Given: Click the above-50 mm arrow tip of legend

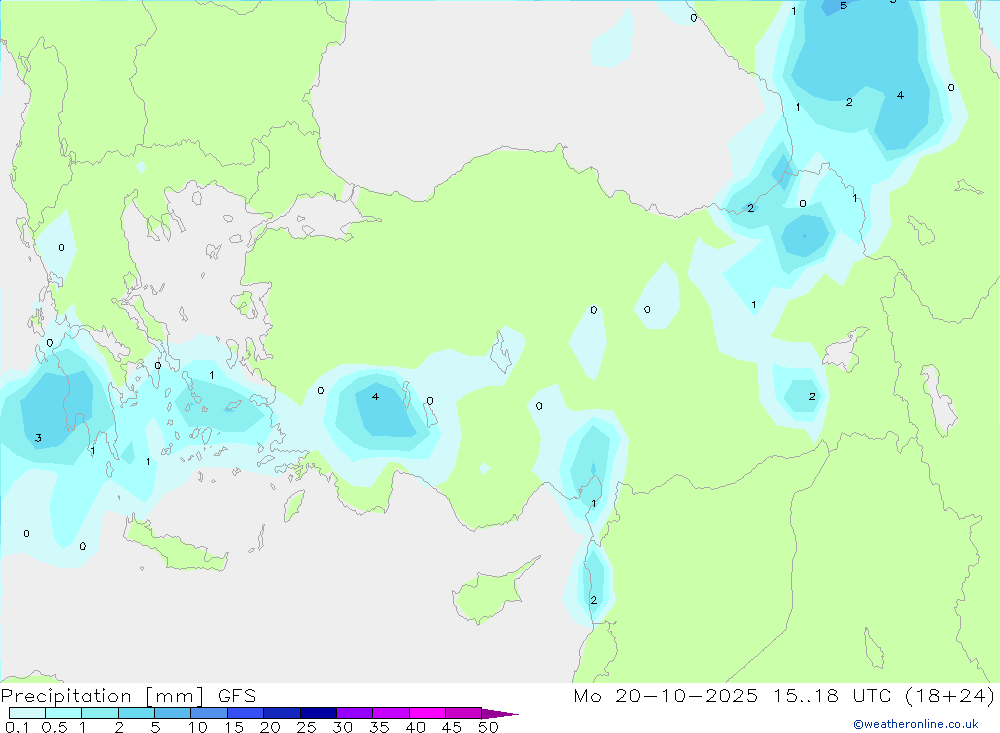Looking at the screenshot, I should pyautogui.click(x=499, y=714).
